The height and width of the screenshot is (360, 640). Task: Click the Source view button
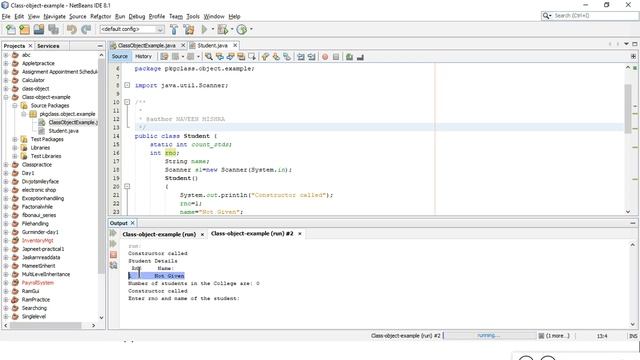tap(120, 56)
